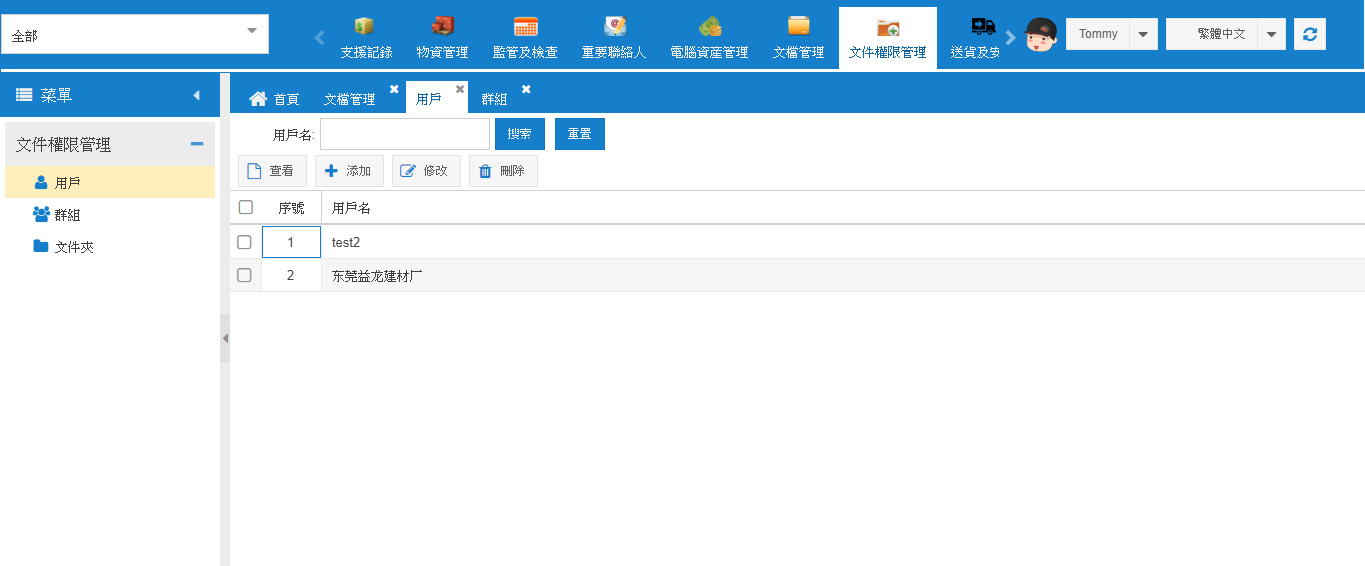Click the blue refresh icon button
Image resolution: width=1365 pixels, height=566 pixels.
point(1309,34)
